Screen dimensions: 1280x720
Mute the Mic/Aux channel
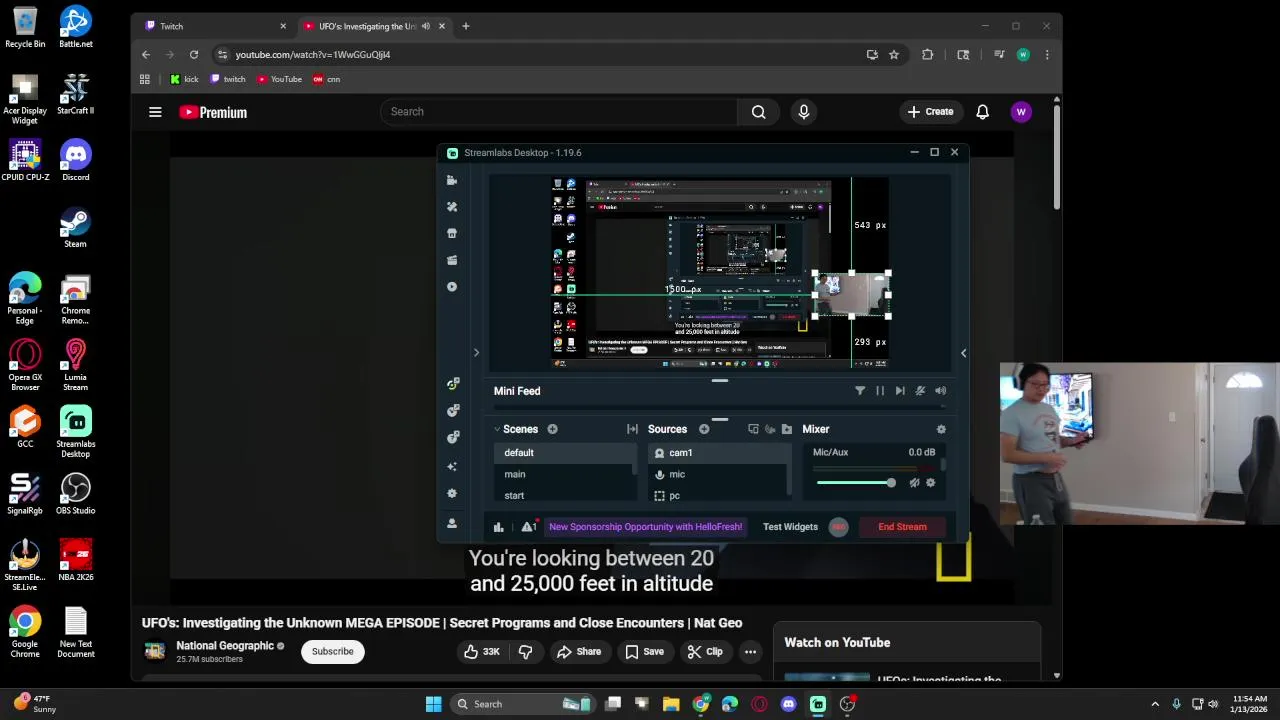[914, 483]
